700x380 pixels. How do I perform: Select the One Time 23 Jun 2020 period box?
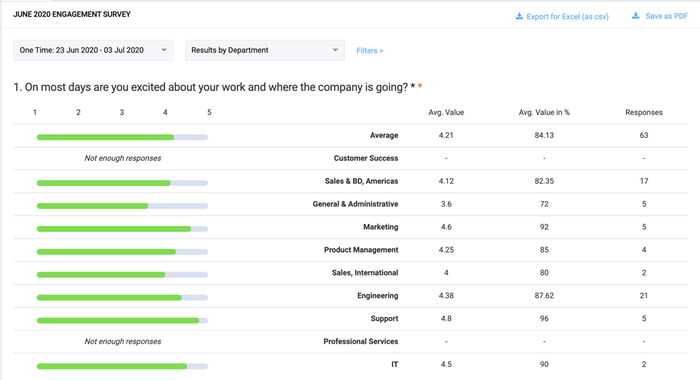click(x=93, y=50)
